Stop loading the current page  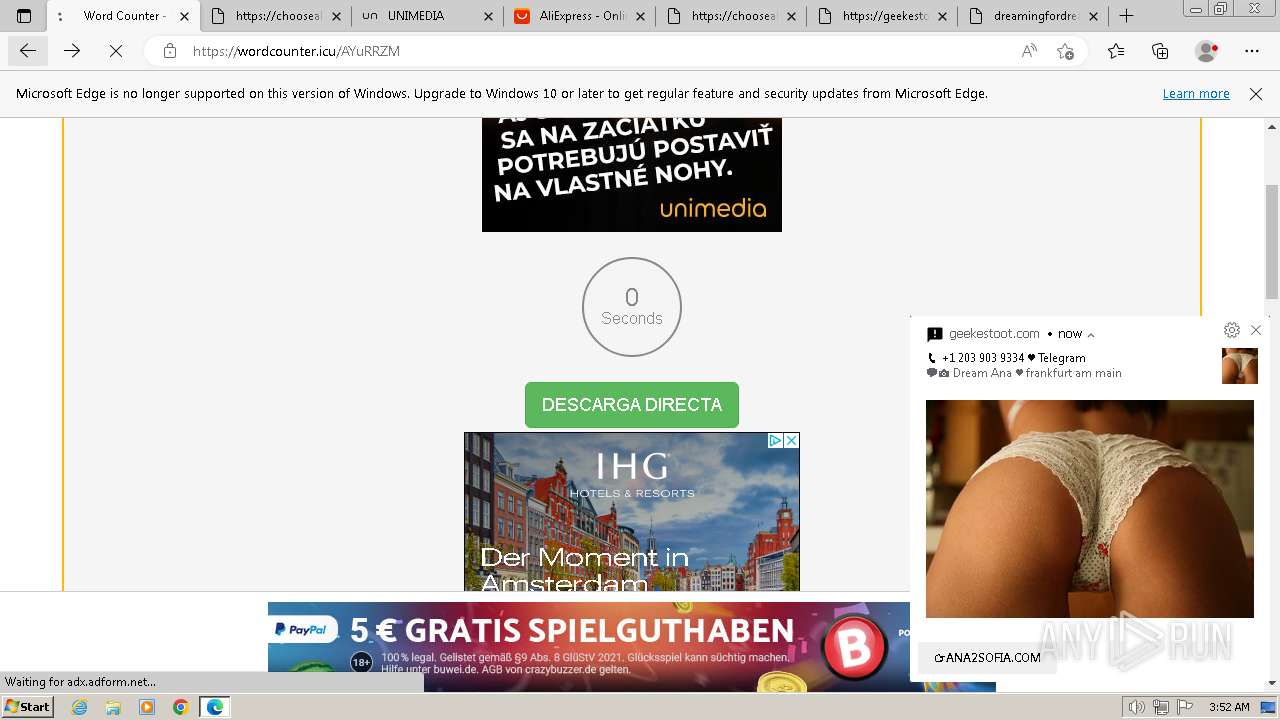tap(116, 51)
